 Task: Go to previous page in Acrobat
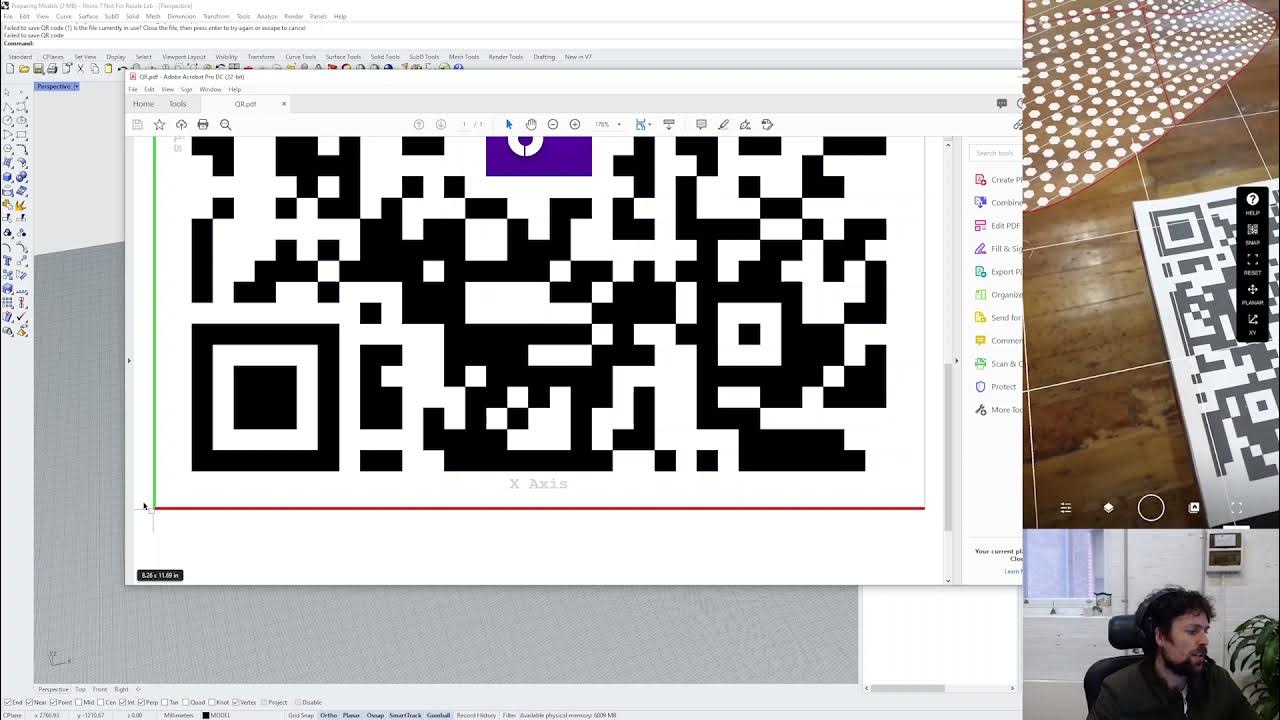click(419, 124)
